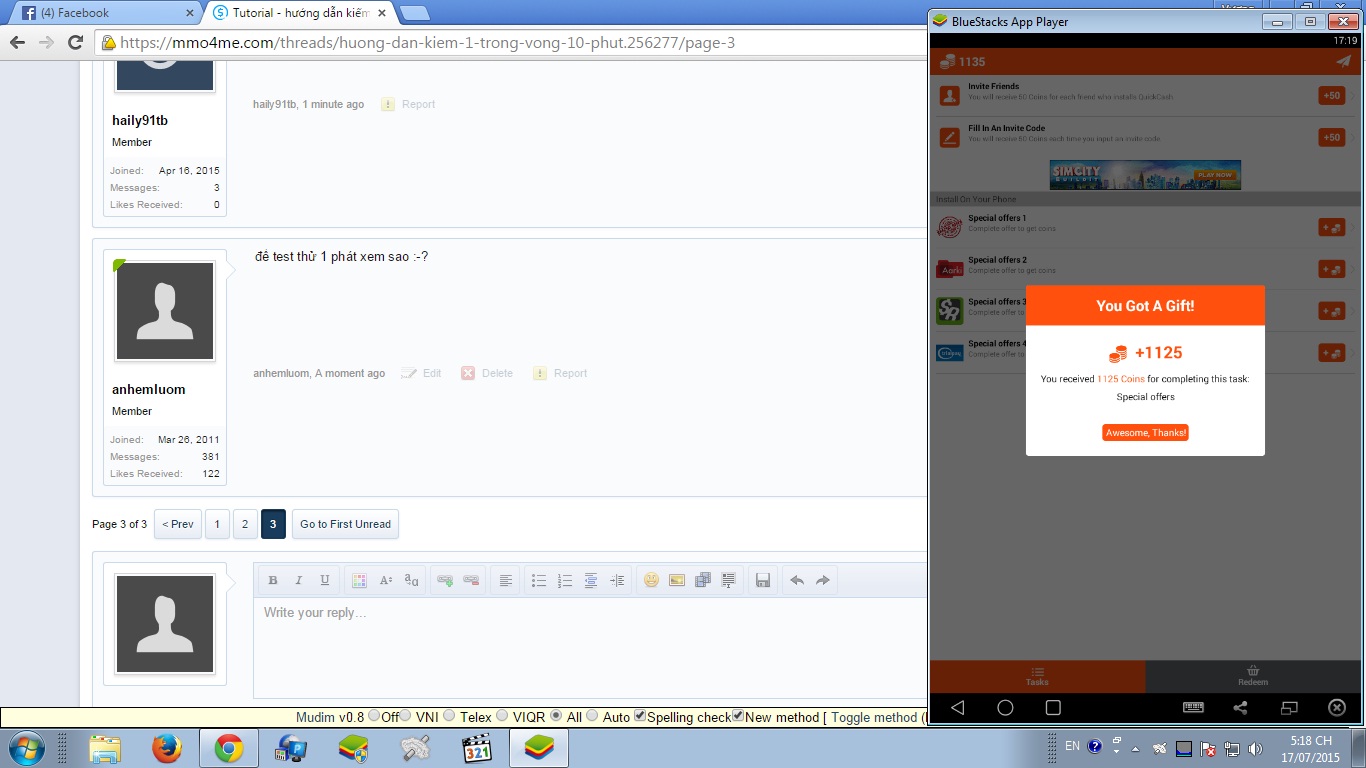Select the Mudim All input method
Viewport: 1366px width, 768px height.
556,716
